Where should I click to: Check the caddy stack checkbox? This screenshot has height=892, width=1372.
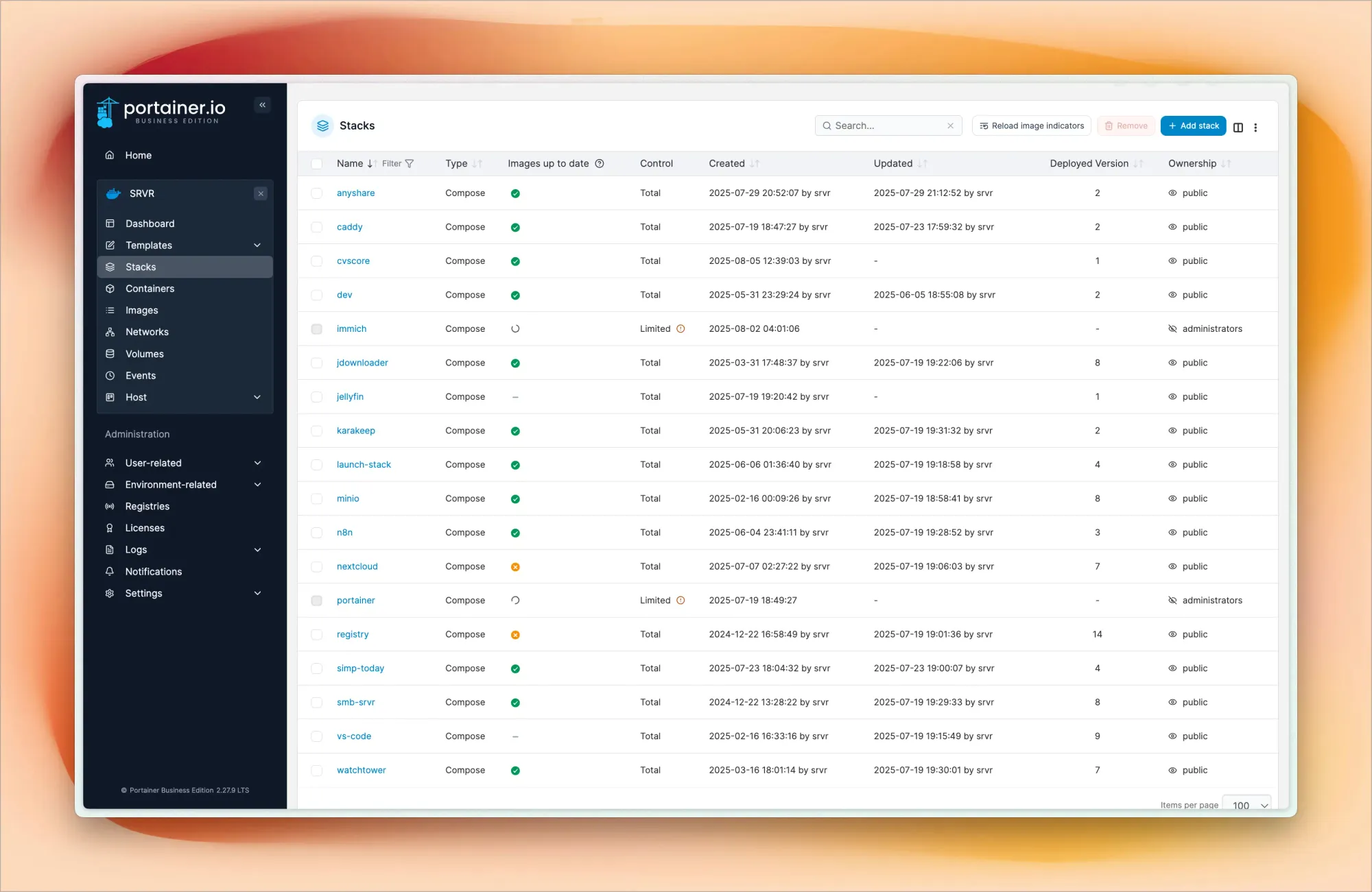(x=316, y=227)
